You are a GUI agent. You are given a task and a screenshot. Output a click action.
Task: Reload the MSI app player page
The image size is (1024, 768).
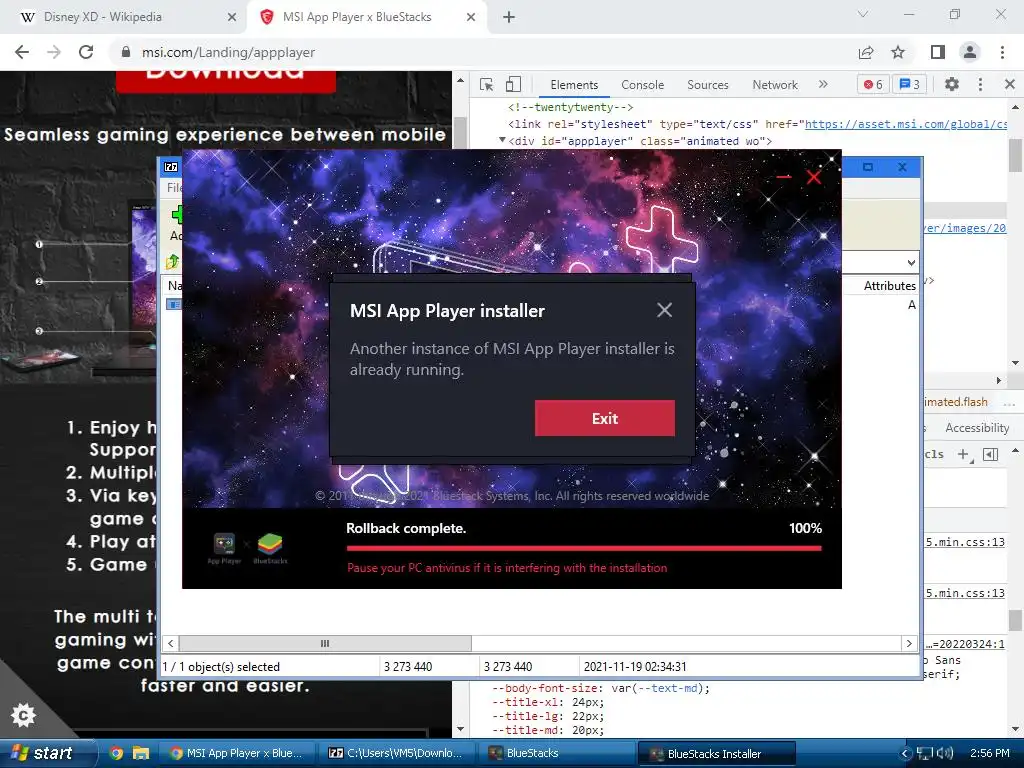pos(86,52)
